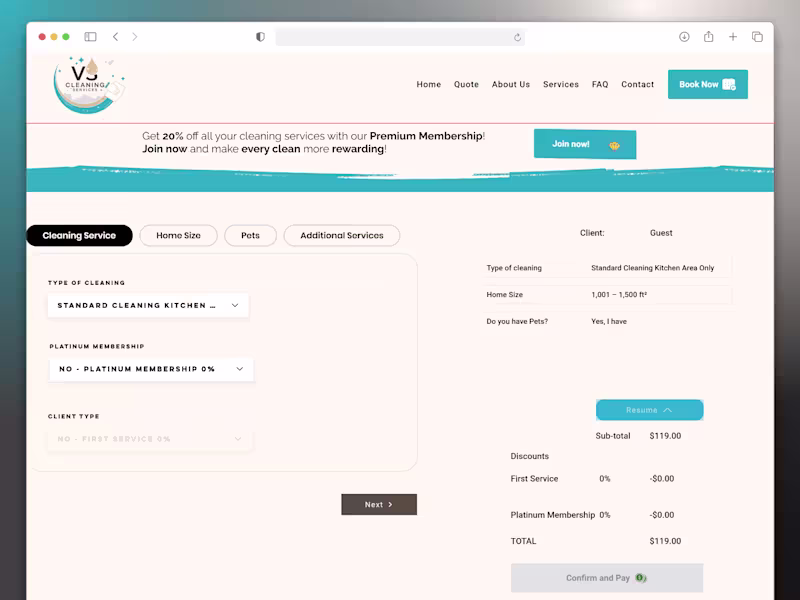Click the share icon in the browser toolbar
This screenshot has width=800, height=600.
tap(709, 36)
